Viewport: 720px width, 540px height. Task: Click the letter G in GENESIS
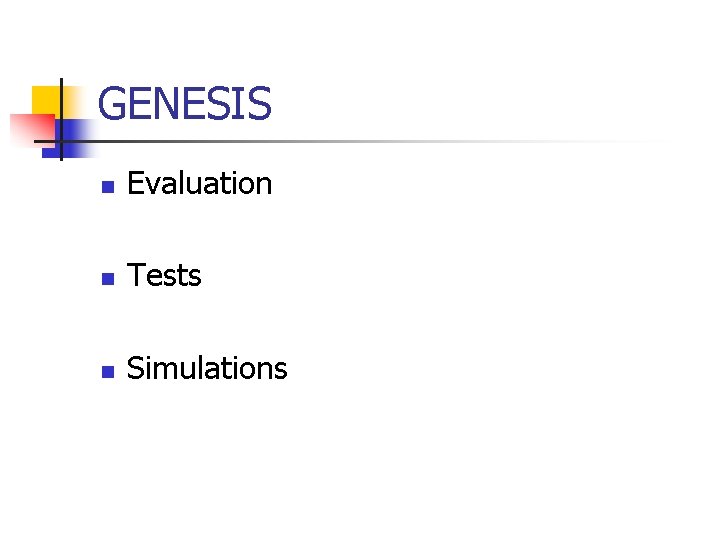tap(112, 105)
